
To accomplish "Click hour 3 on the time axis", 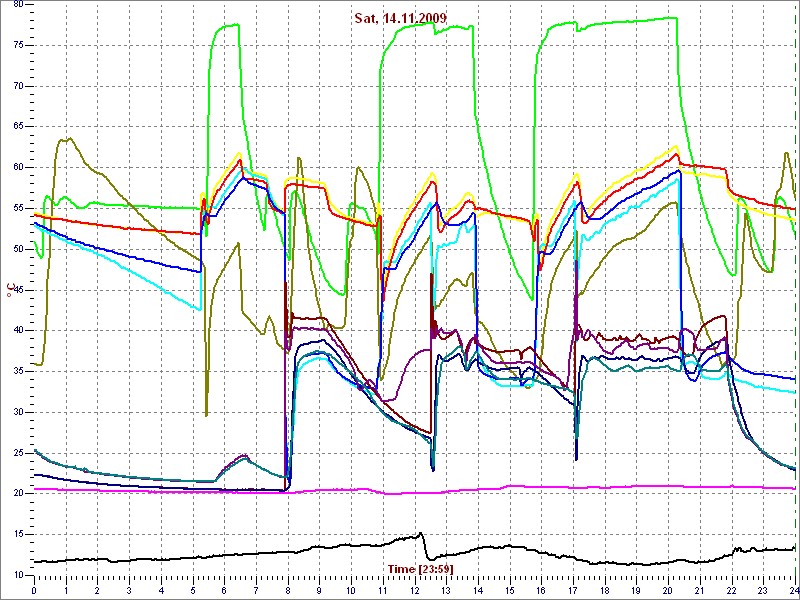I will [129, 591].
